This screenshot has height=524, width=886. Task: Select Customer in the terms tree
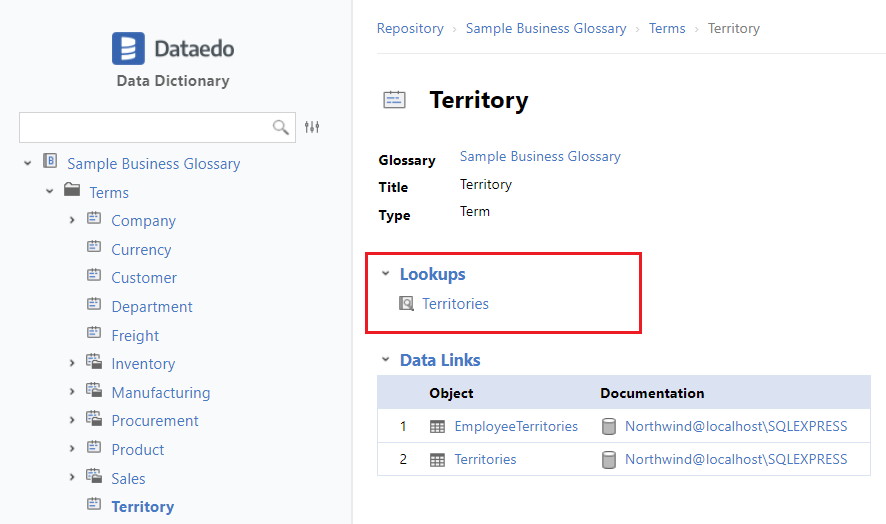pyautogui.click(x=144, y=278)
